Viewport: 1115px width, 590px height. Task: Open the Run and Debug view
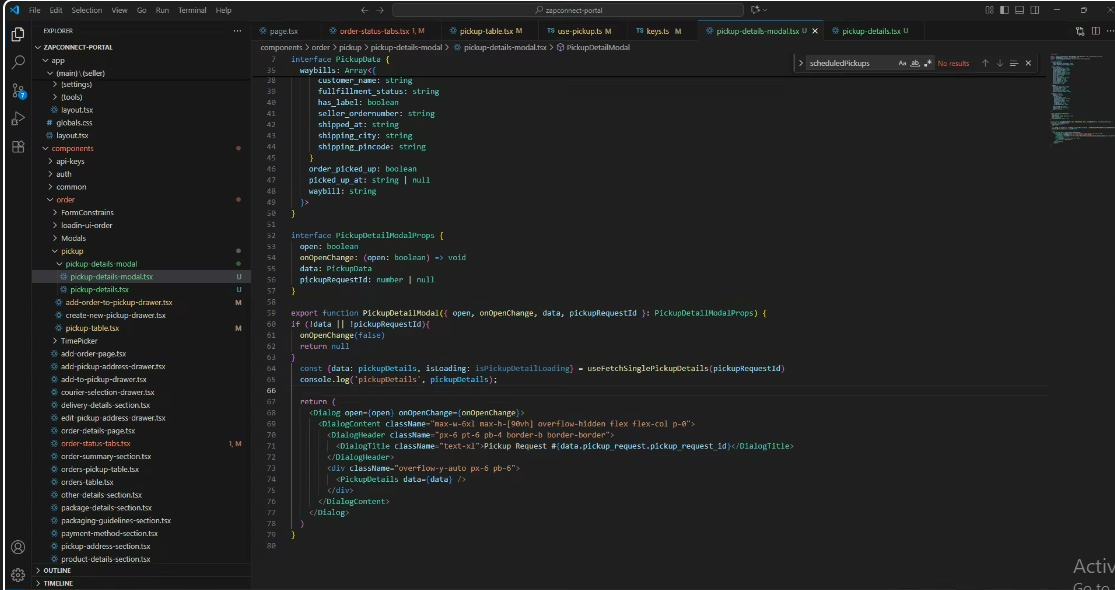[17, 119]
